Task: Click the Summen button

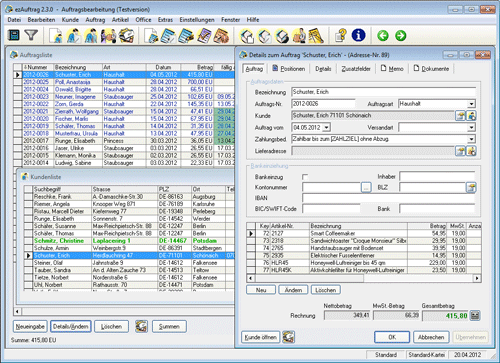Action: coord(169,326)
